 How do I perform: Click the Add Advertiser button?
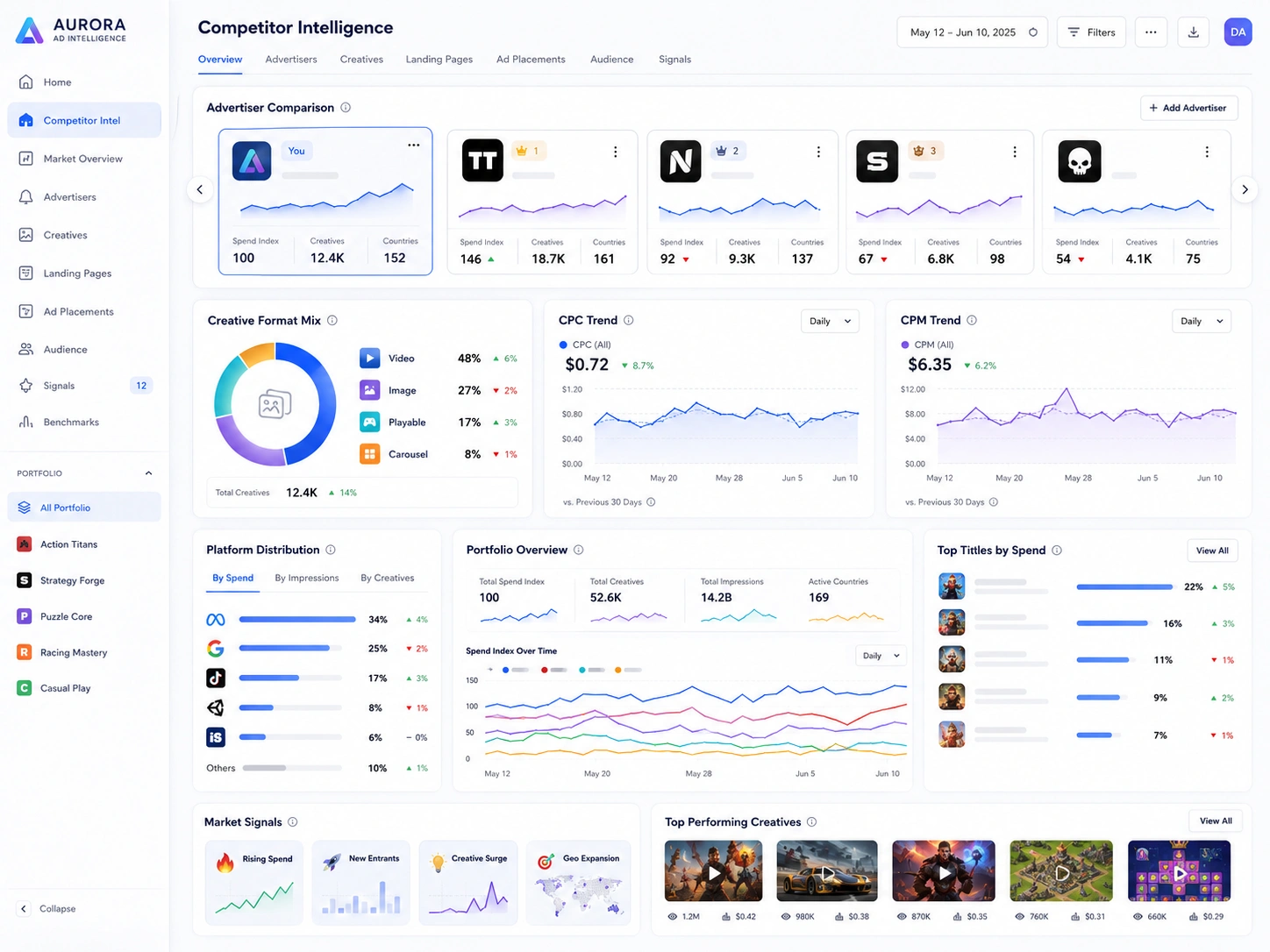pos(1188,108)
